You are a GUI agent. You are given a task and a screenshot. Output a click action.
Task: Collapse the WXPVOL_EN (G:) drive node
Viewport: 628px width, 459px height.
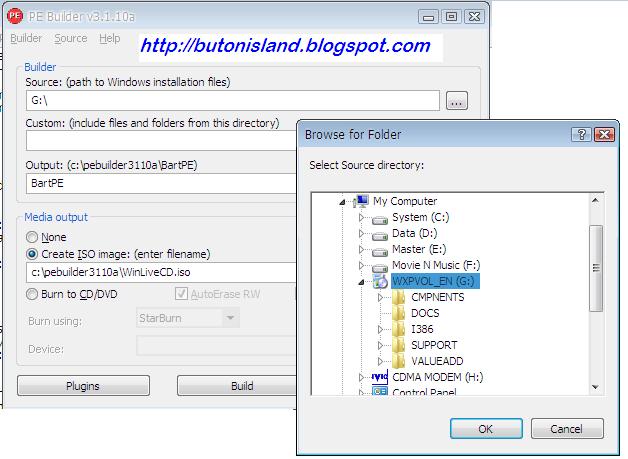(x=361, y=282)
